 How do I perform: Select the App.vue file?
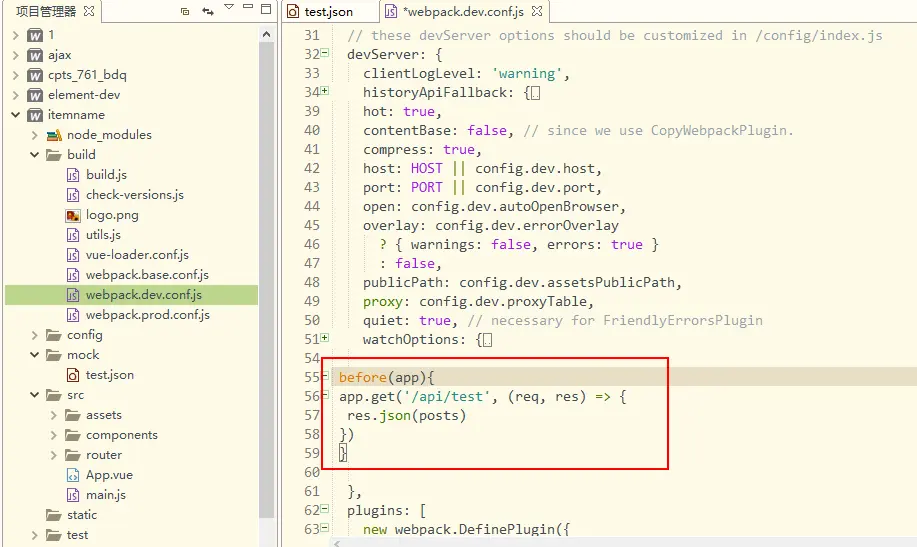pyautogui.click(x=109, y=475)
